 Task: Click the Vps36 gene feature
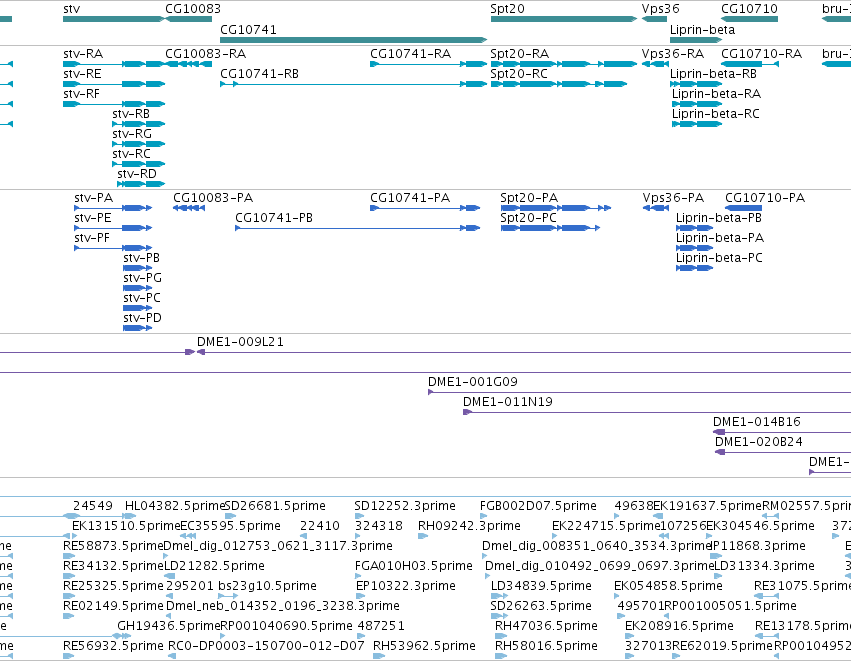[x=655, y=19]
